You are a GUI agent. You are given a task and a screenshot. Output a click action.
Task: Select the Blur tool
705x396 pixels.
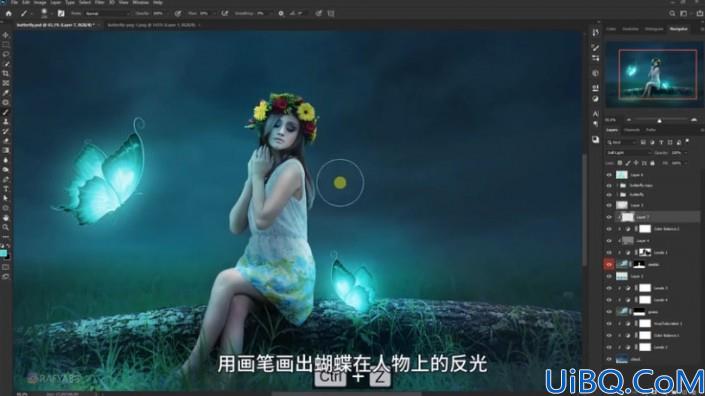(5, 160)
